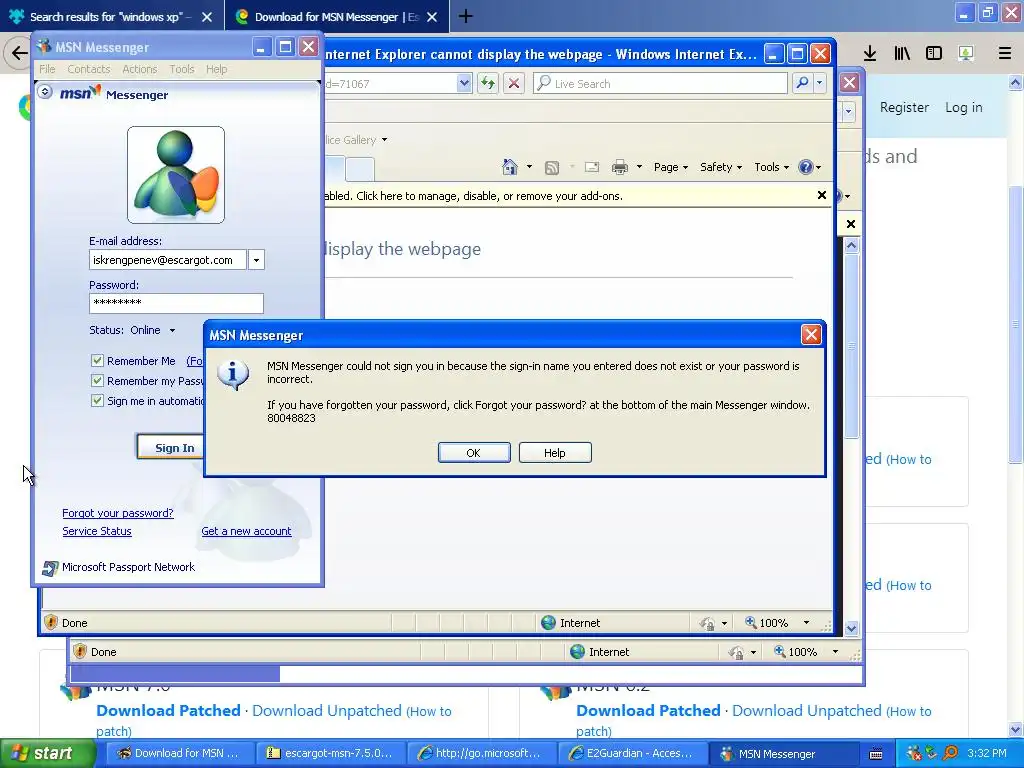Viewport: 1024px width, 768px height.
Task: Click the Firefox page scrollbar up arrow
Action: pos(1016,83)
